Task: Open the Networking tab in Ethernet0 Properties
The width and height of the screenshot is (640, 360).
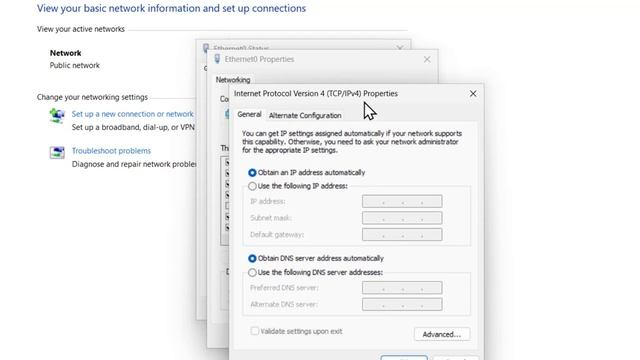Action: coord(233,80)
